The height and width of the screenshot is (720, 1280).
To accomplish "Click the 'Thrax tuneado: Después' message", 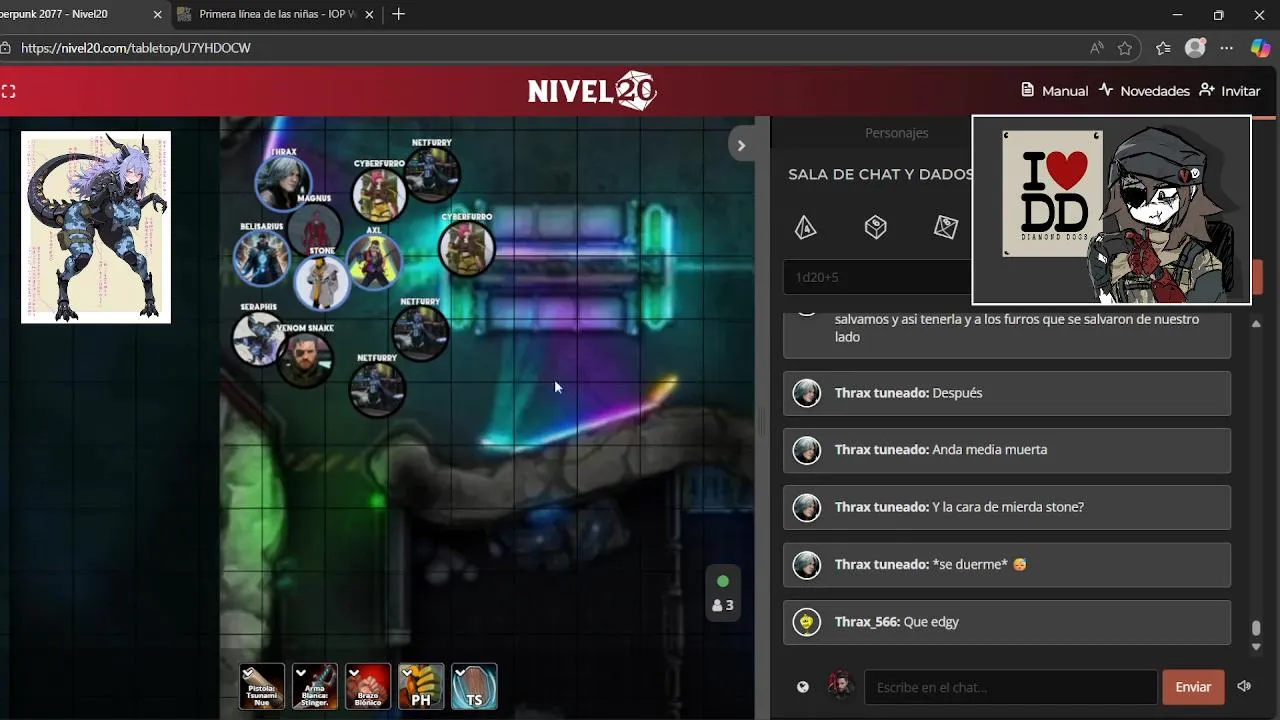I will [x=1007, y=393].
